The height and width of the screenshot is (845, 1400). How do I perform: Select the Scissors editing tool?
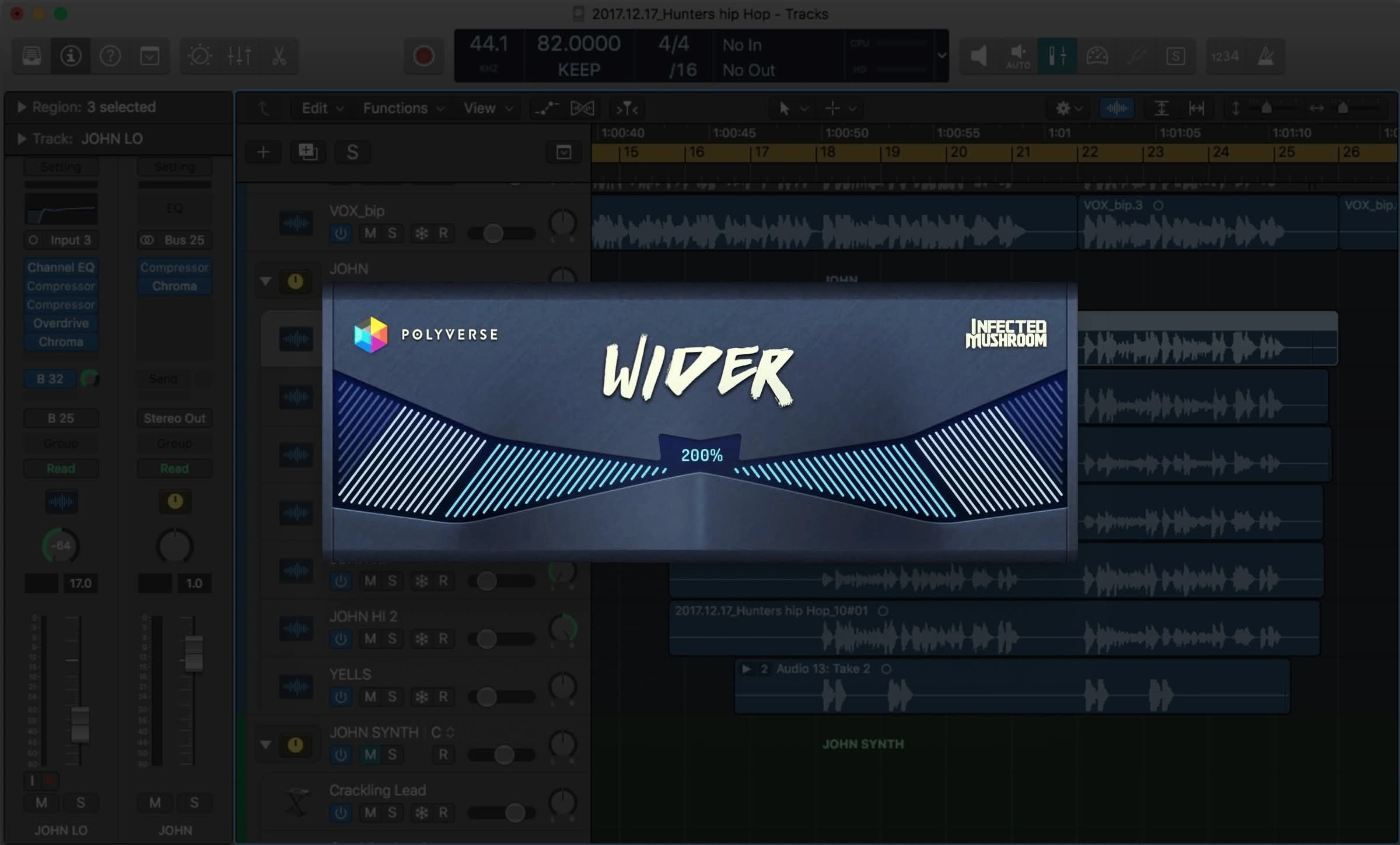click(x=279, y=56)
